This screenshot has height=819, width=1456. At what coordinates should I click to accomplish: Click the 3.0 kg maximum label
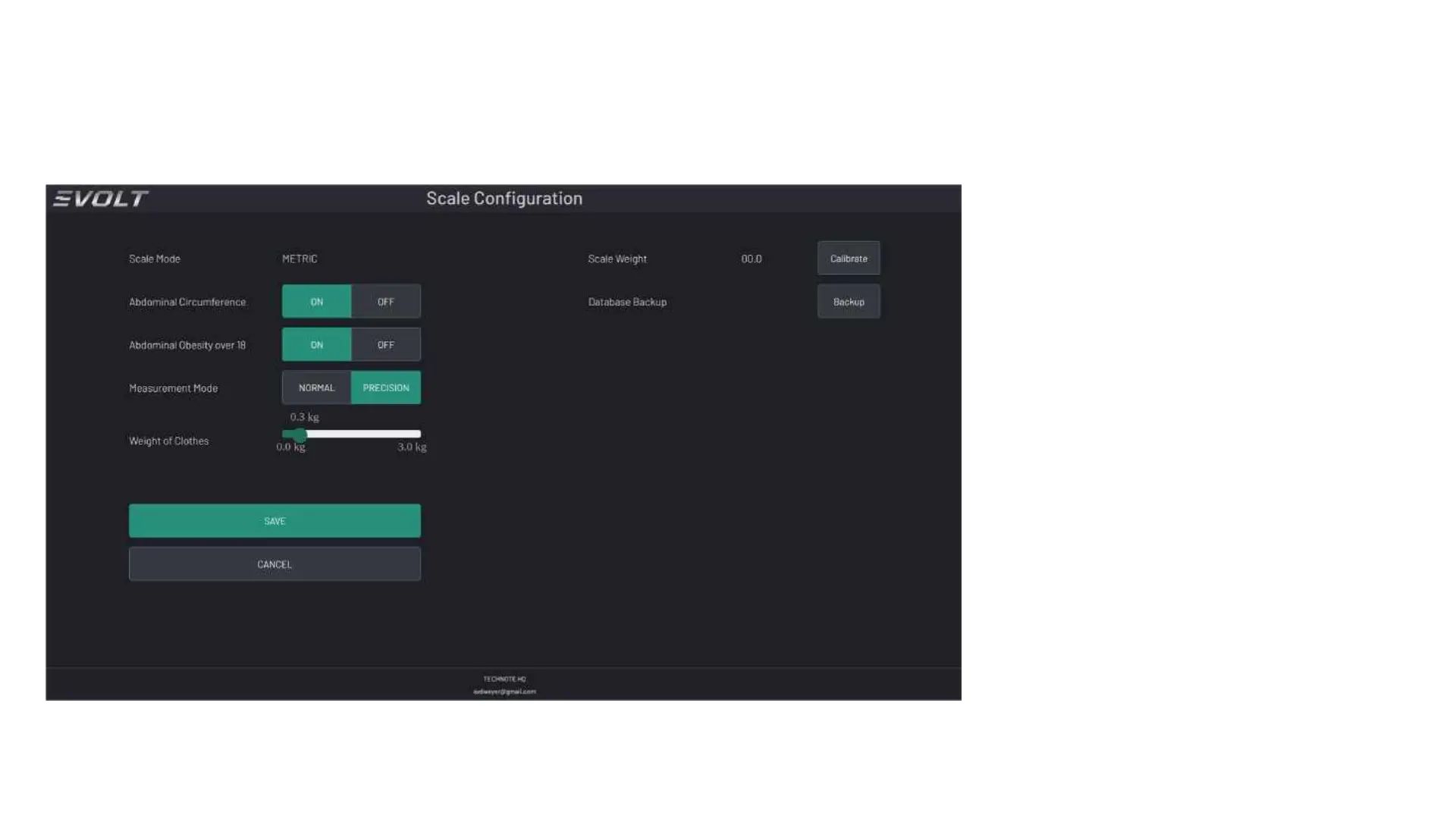pos(412,447)
